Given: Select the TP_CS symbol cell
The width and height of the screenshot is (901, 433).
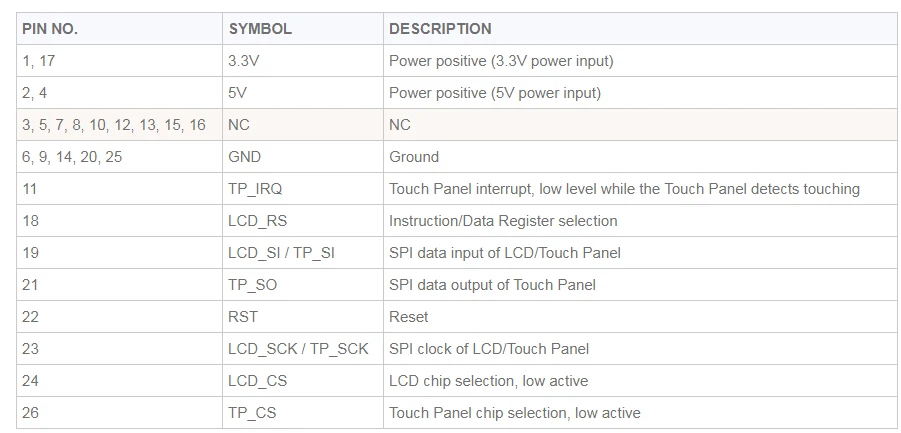Looking at the screenshot, I should click(303, 413).
